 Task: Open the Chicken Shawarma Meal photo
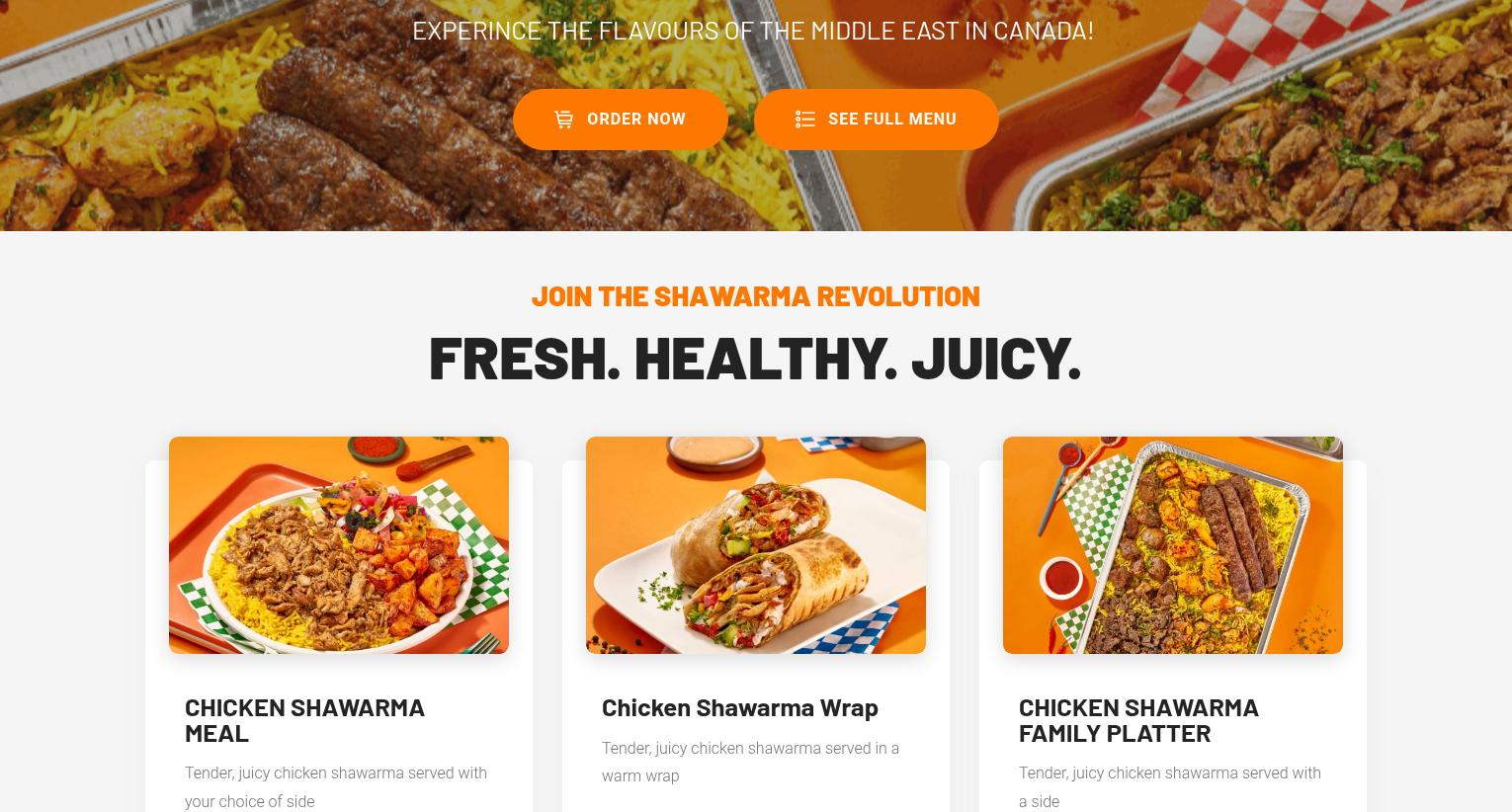pos(339,545)
